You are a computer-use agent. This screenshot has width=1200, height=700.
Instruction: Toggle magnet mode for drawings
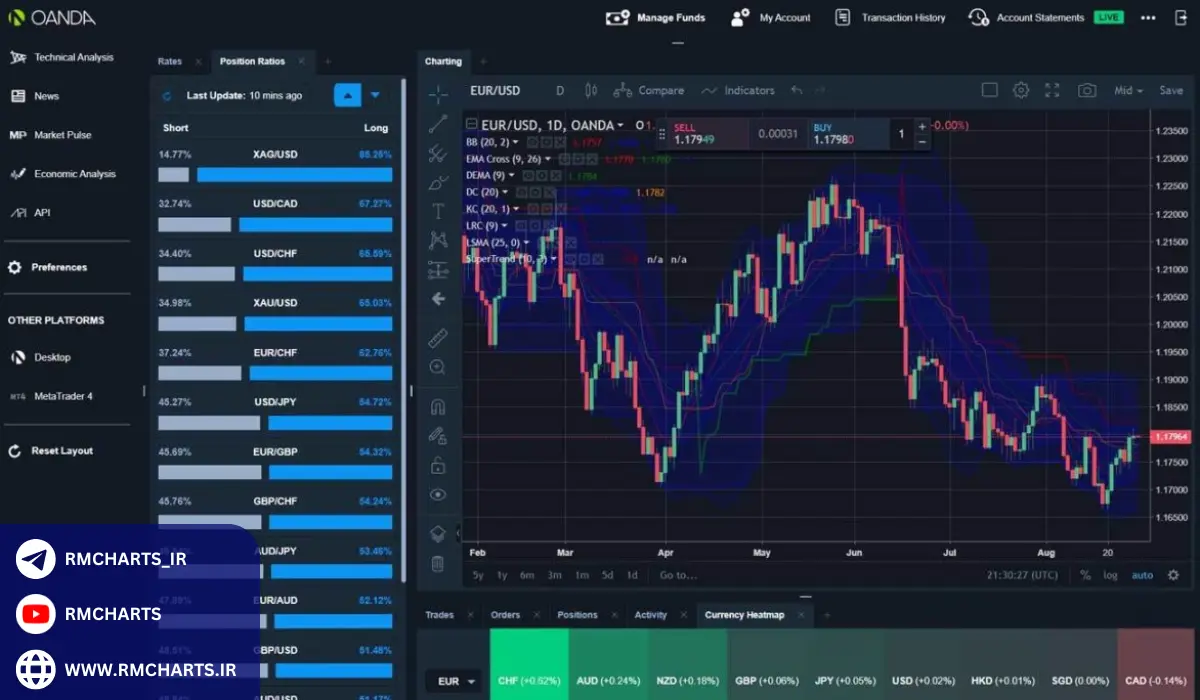click(437, 407)
